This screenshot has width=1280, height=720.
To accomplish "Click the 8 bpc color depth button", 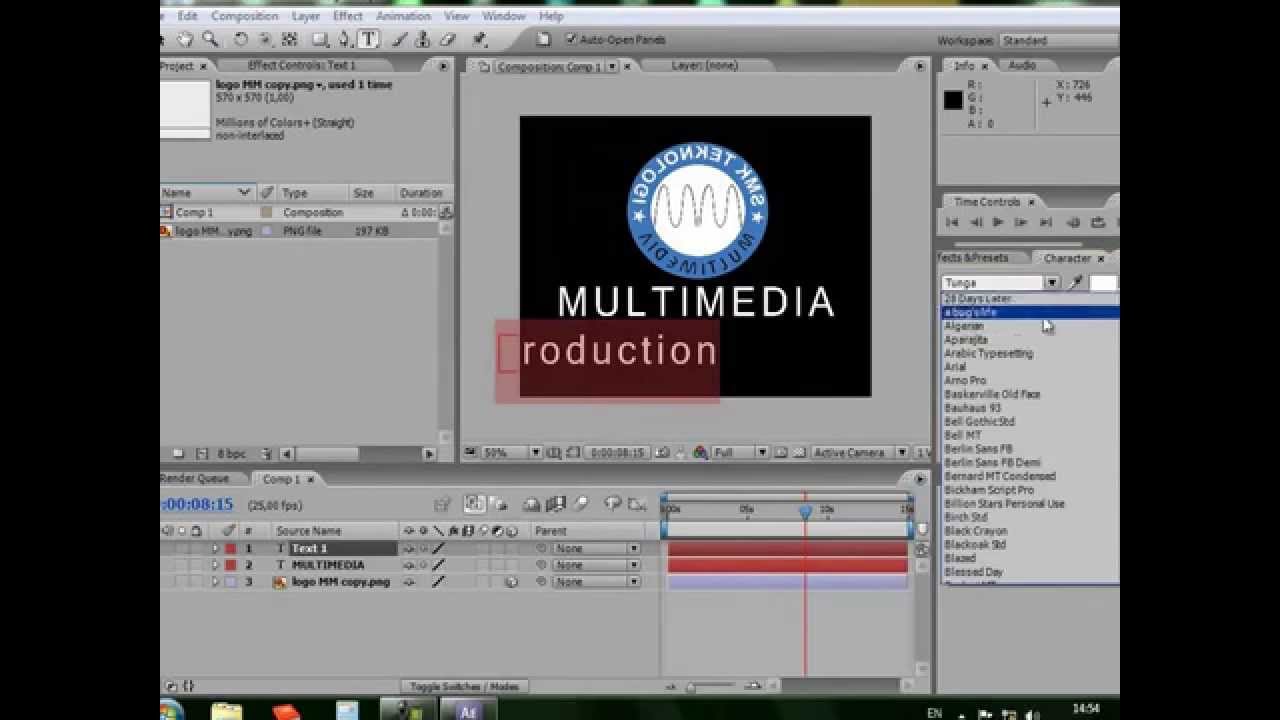I will 231,454.
